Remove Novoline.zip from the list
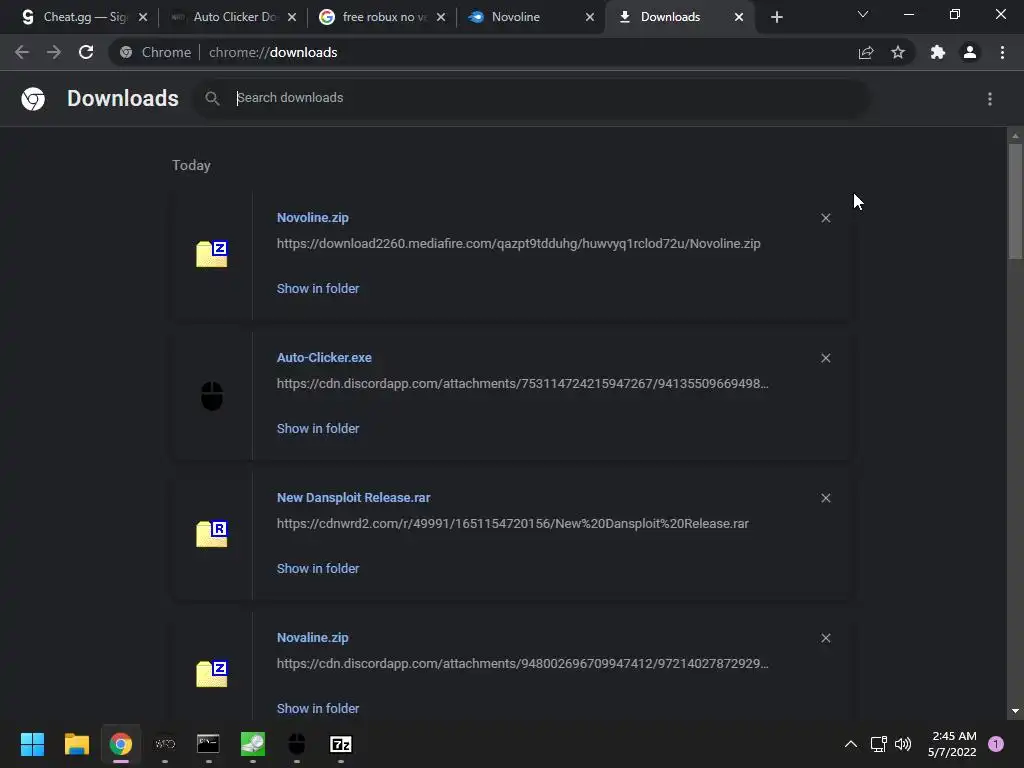Screen dimensions: 1024x768 click(825, 218)
